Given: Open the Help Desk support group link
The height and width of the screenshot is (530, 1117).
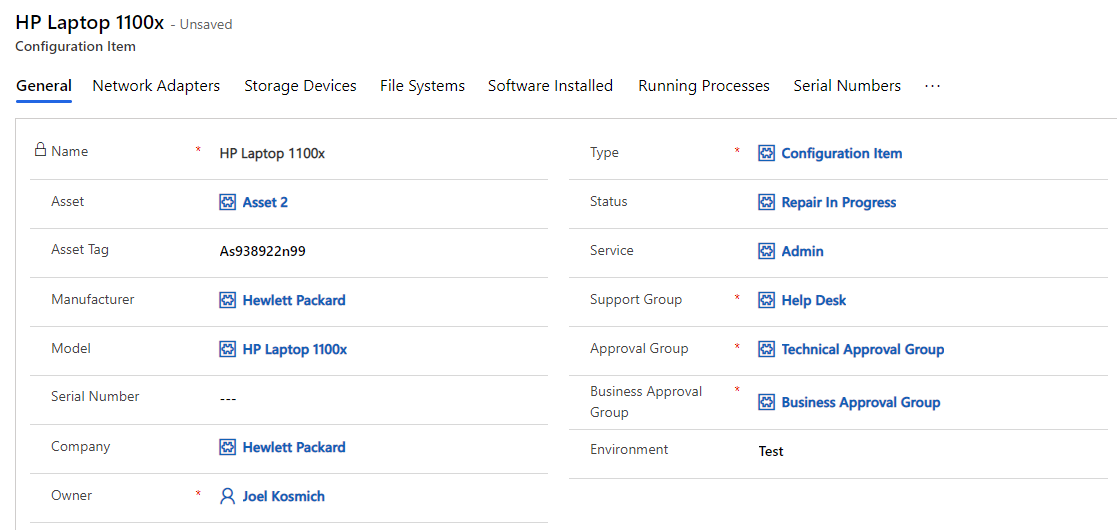Looking at the screenshot, I should click(814, 301).
